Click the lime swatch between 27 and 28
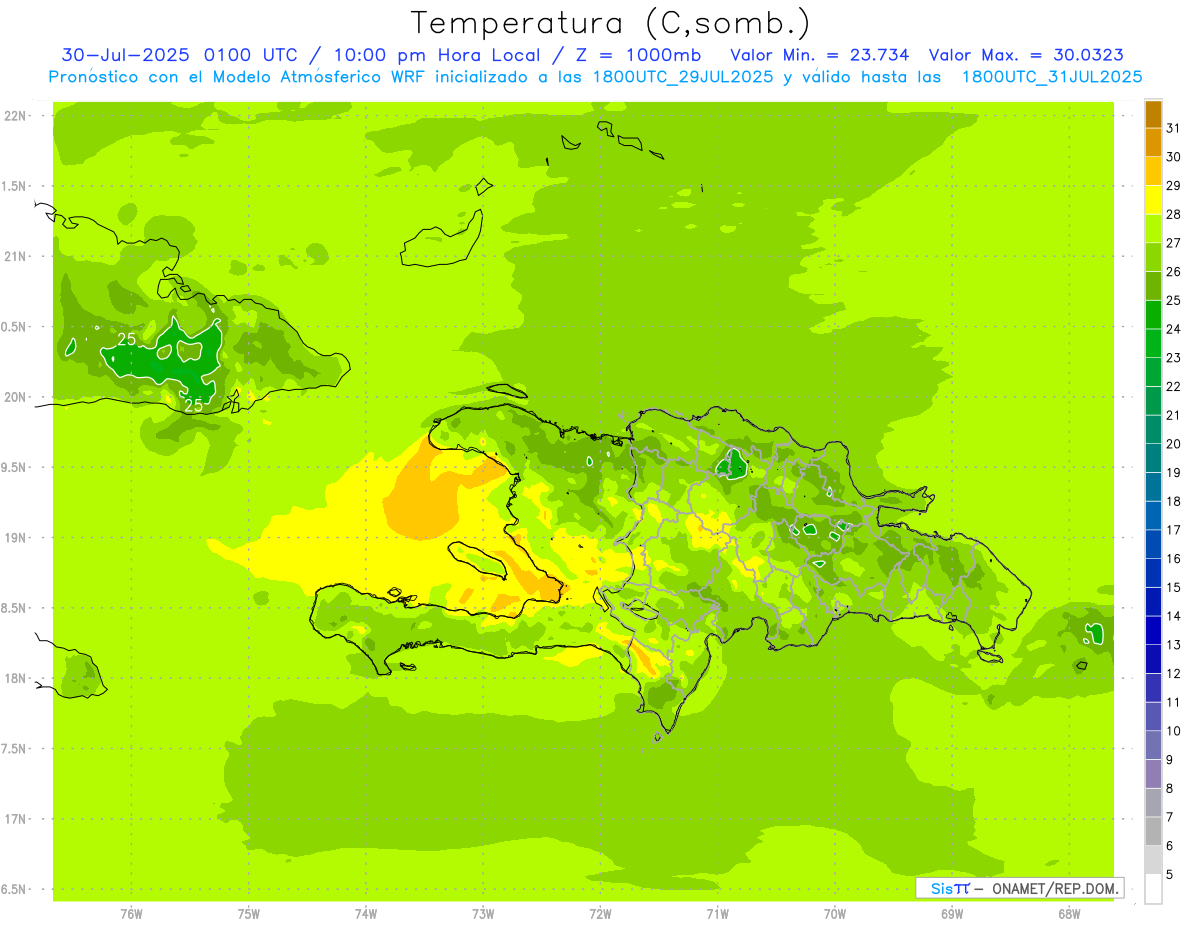The width and height of the screenshot is (1200, 927). 1153,229
